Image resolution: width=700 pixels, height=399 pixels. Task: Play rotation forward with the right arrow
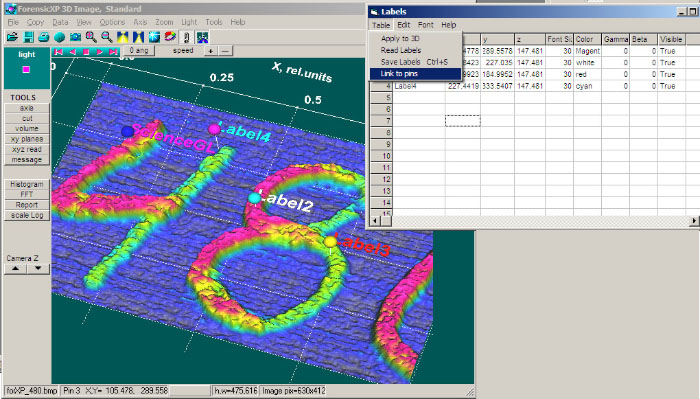coord(100,52)
